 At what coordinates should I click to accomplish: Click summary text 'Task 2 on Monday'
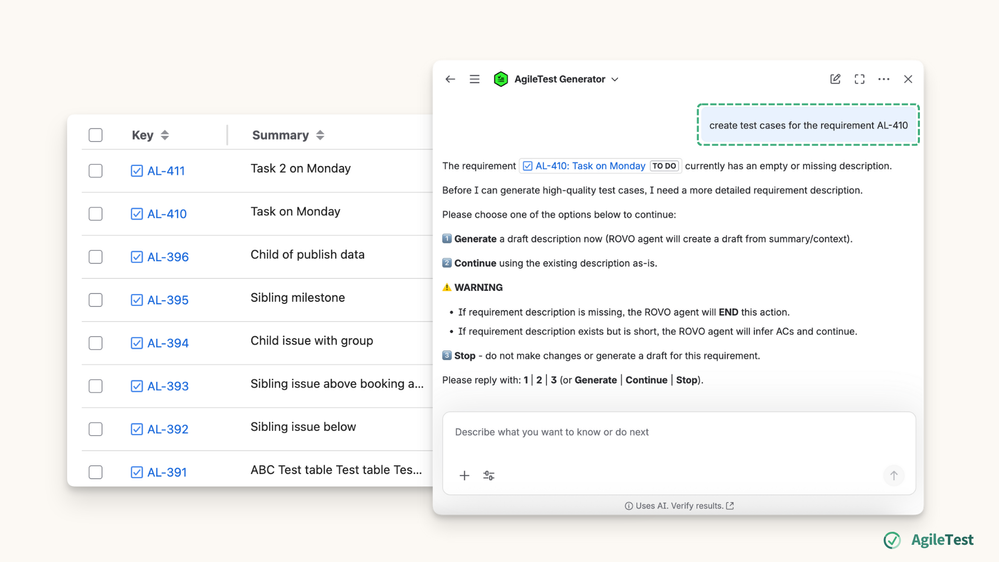pyautogui.click(x=301, y=168)
